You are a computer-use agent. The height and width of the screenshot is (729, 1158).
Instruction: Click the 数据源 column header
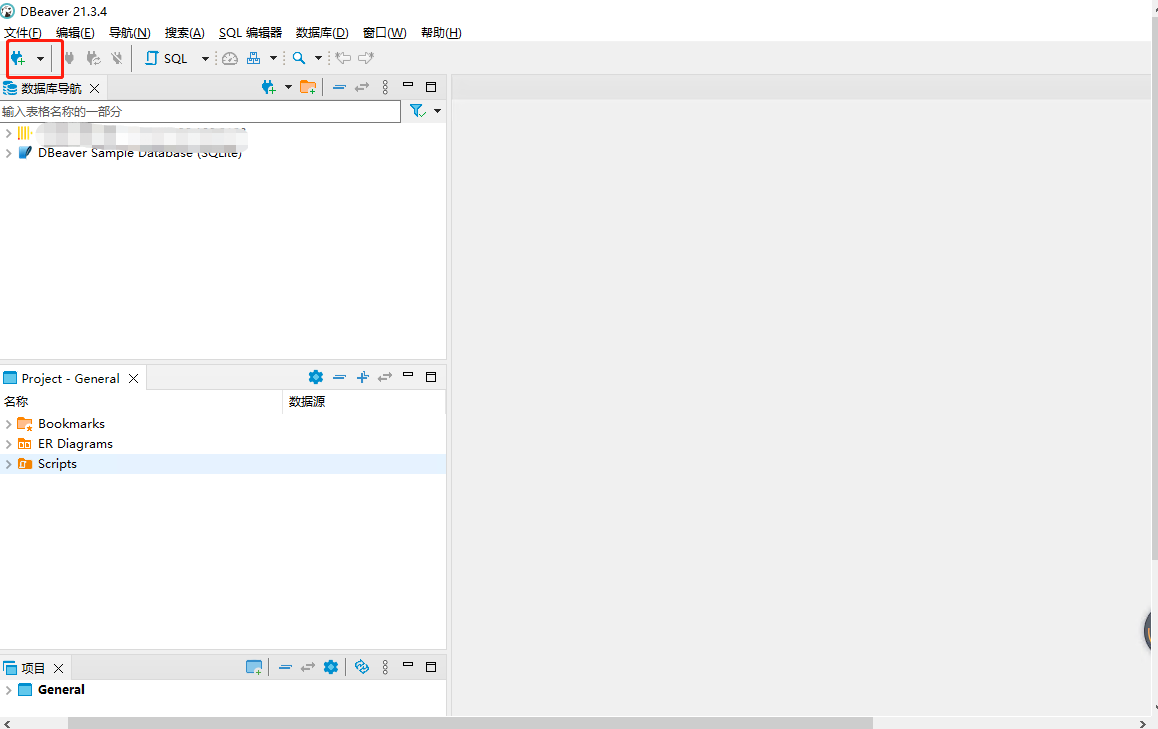pos(307,402)
